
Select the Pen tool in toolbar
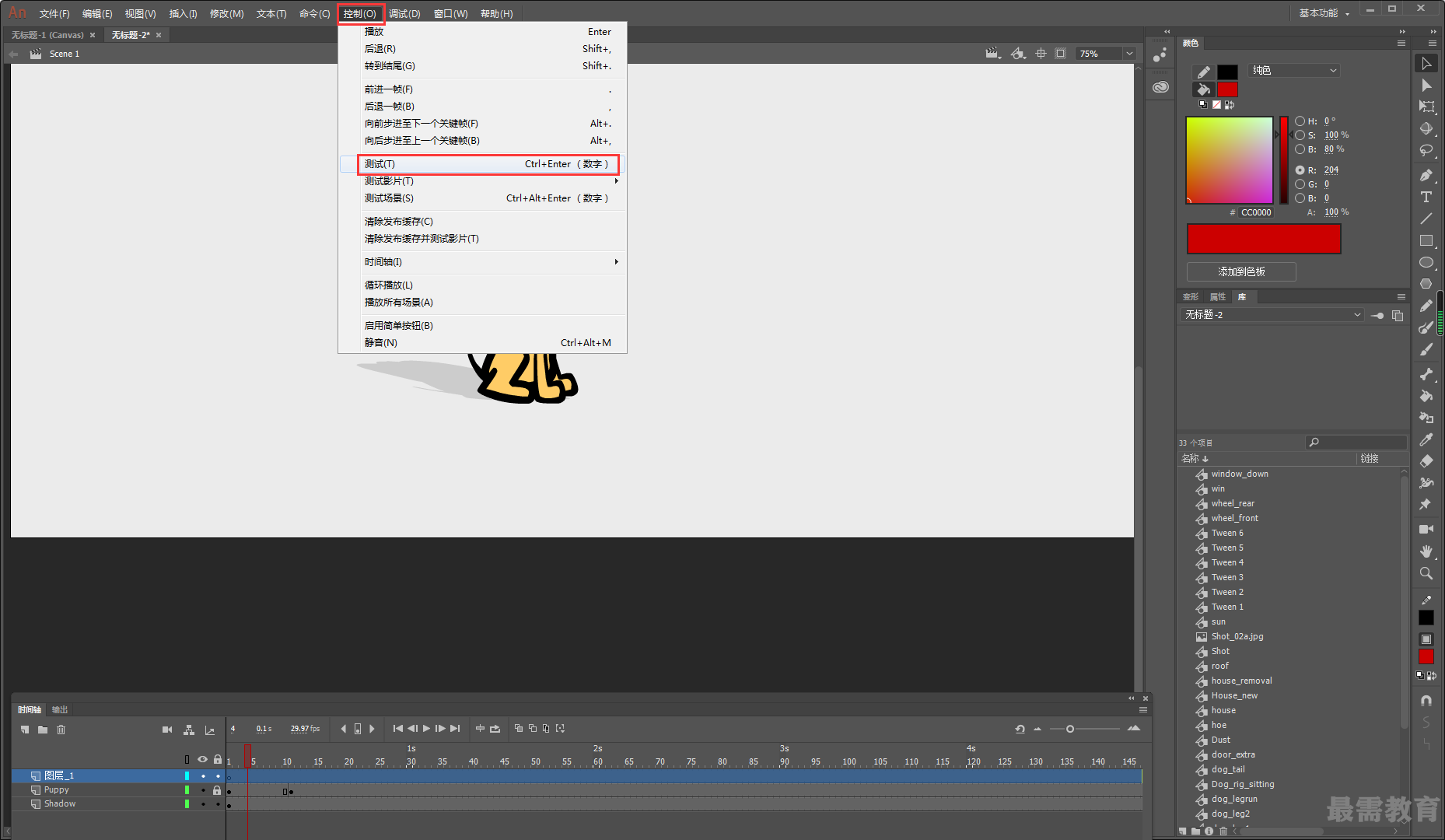1426,175
